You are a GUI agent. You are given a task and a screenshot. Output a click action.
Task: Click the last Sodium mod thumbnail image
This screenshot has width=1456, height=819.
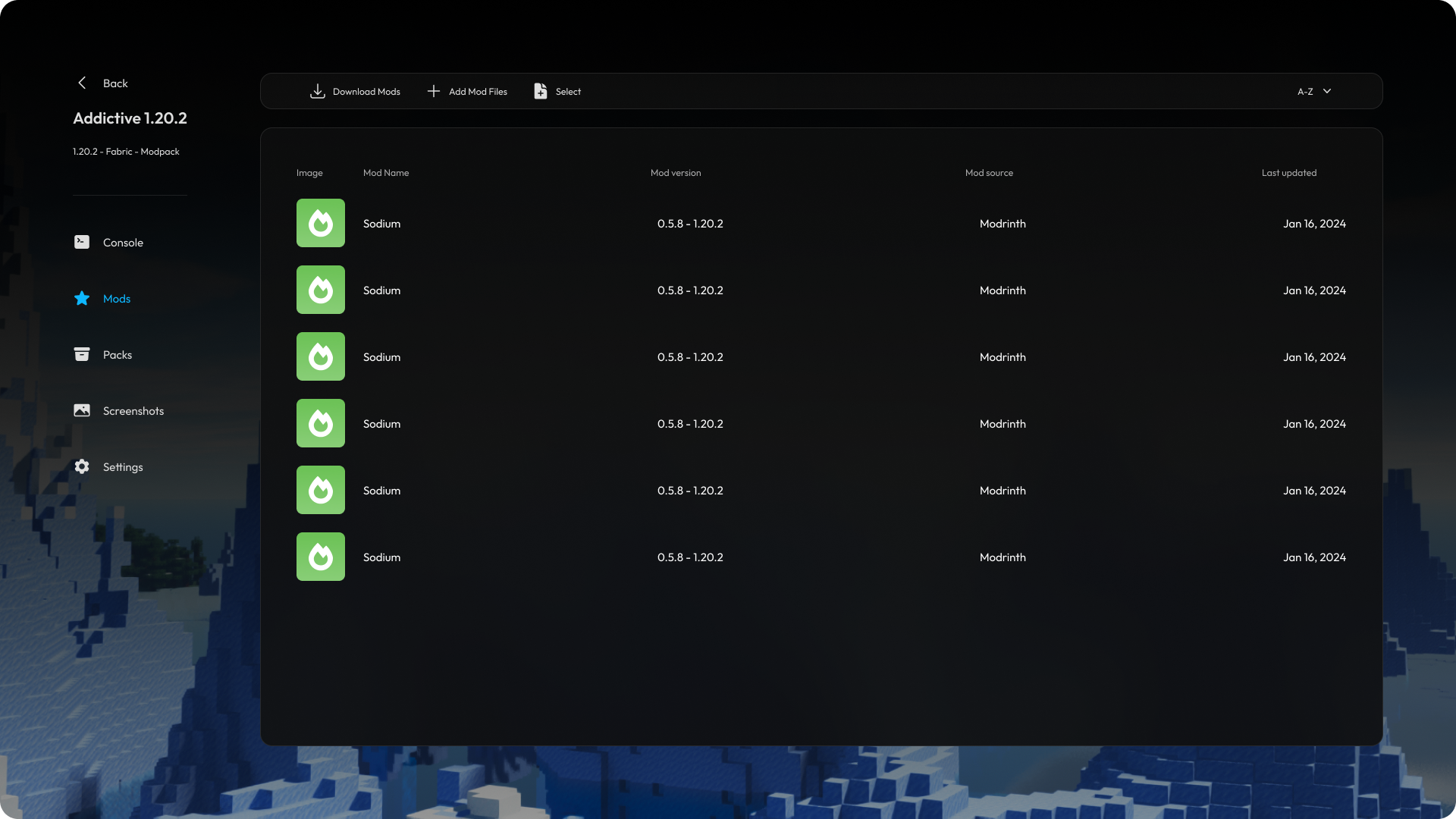click(x=321, y=557)
